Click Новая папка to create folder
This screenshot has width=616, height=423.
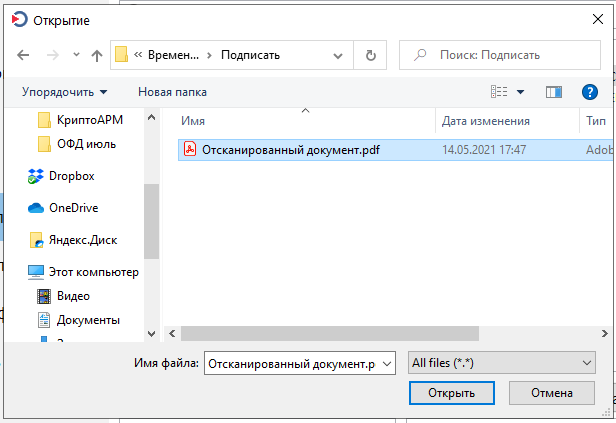tap(172, 92)
